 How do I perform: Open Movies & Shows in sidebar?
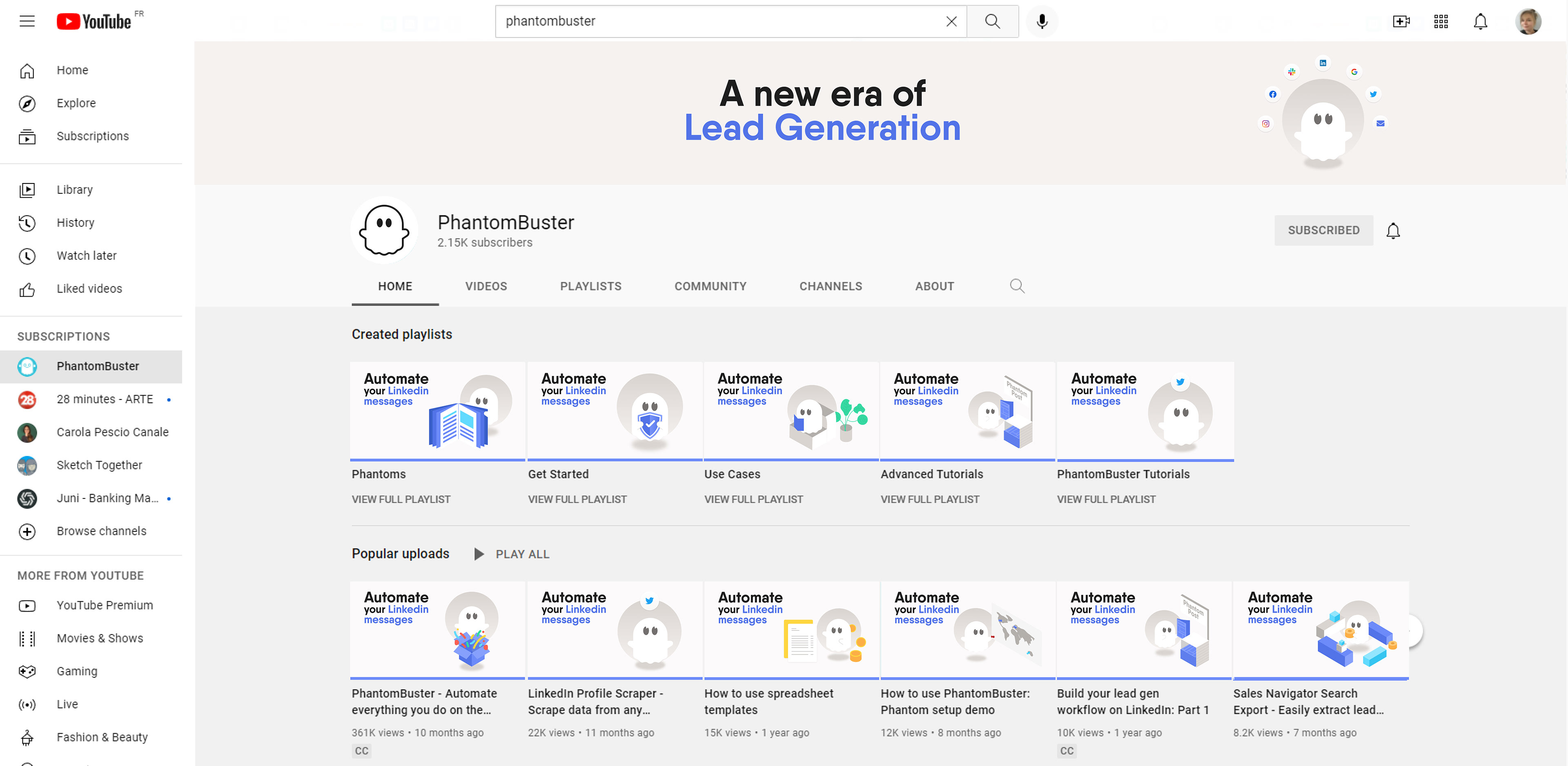(91, 638)
